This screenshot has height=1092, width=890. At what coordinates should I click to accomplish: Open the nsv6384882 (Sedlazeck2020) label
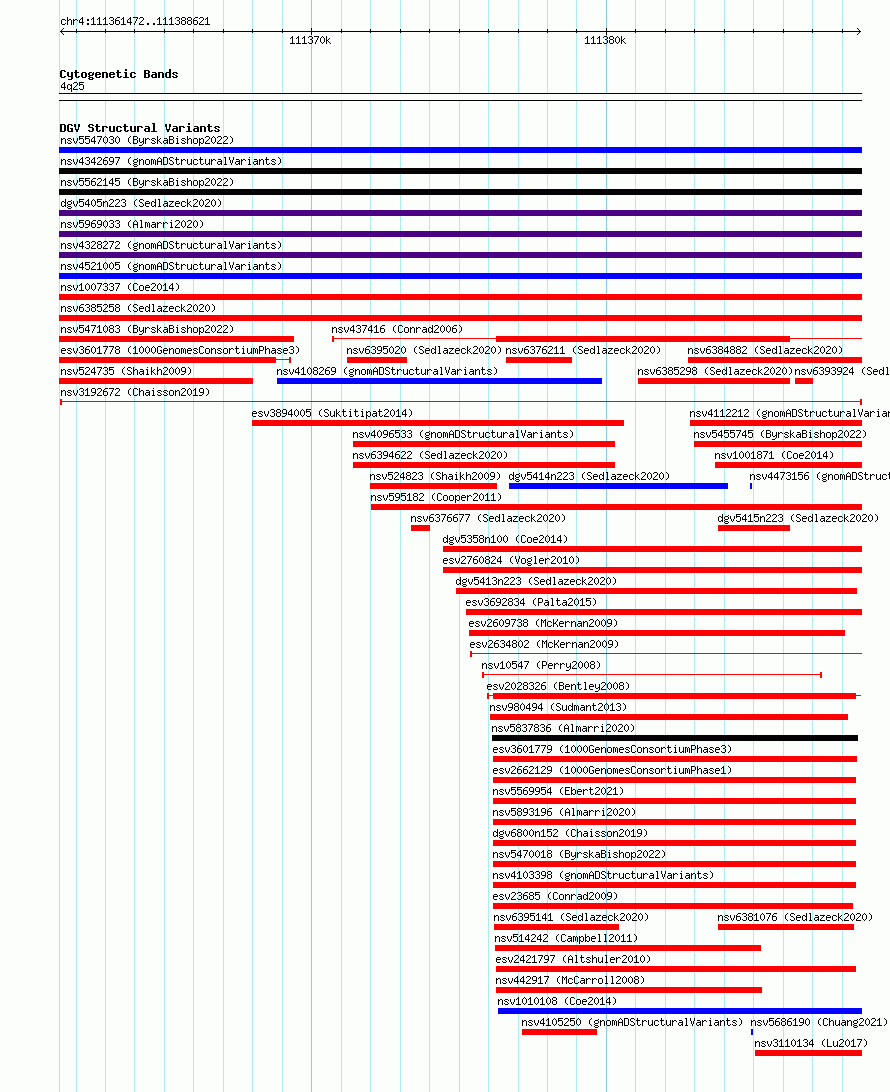pos(765,350)
